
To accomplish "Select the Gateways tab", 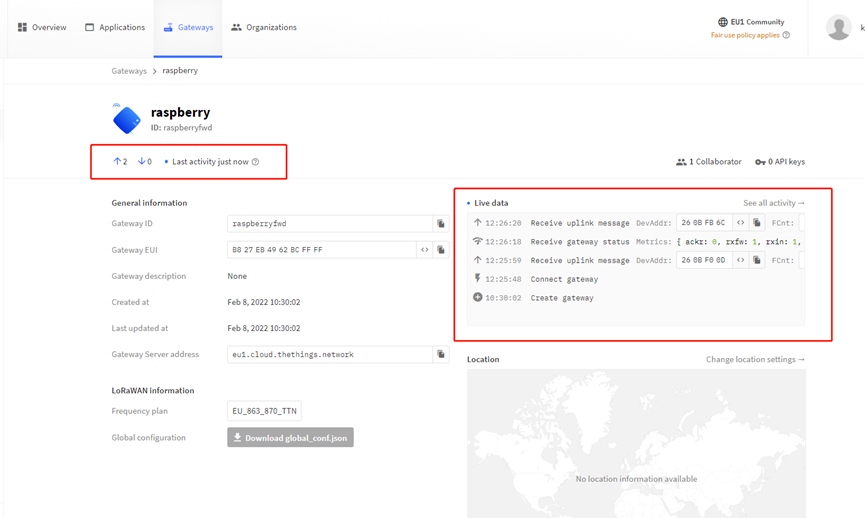I will point(188,28).
